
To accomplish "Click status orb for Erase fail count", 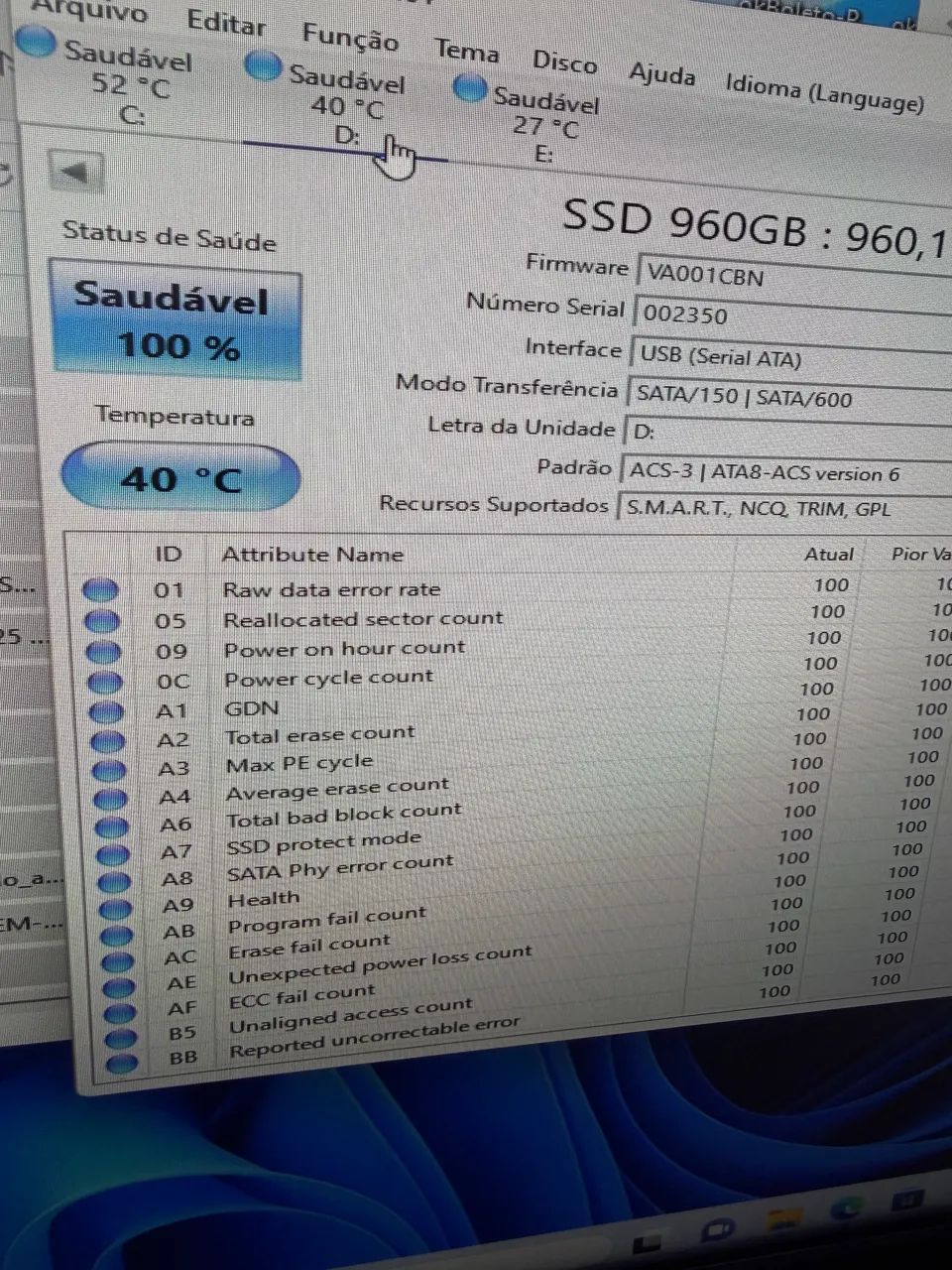I will [x=118, y=960].
